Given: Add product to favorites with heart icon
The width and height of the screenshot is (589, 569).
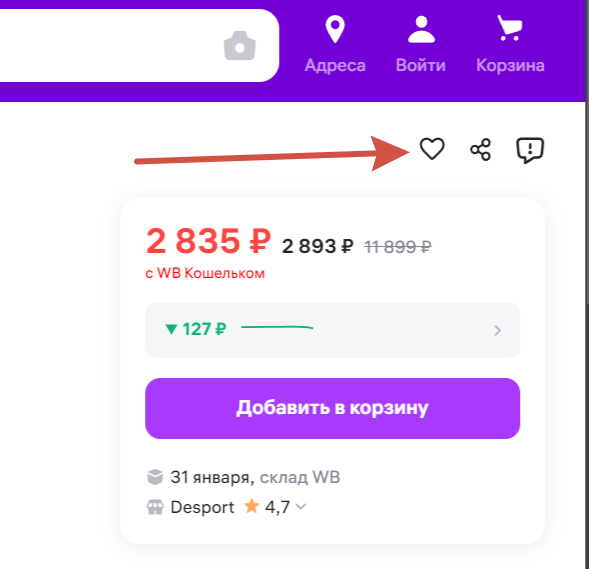Looking at the screenshot, I should [432, 149].
